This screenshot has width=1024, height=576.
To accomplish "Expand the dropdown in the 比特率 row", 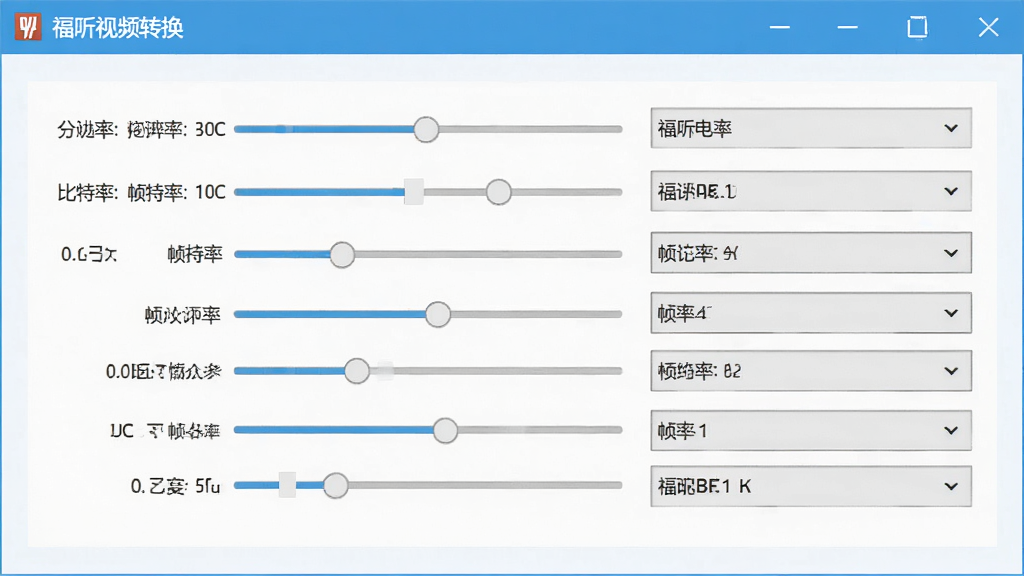I will pos(810,191).
